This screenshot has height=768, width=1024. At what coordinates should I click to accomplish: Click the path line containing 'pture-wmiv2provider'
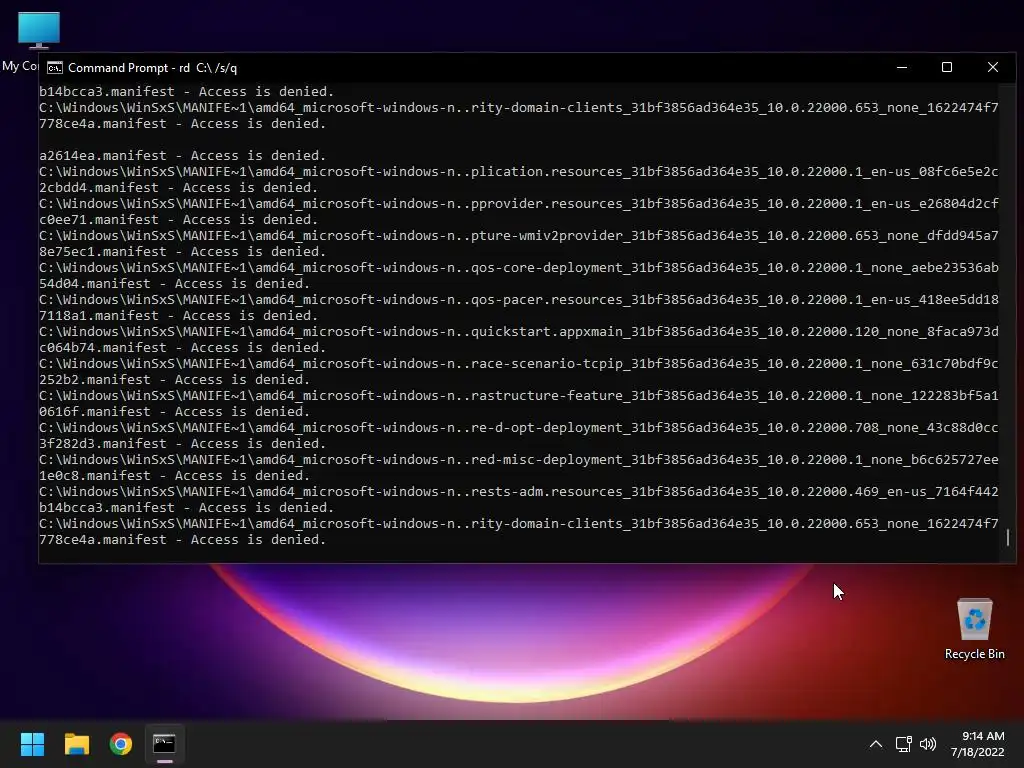coord(519,236)
